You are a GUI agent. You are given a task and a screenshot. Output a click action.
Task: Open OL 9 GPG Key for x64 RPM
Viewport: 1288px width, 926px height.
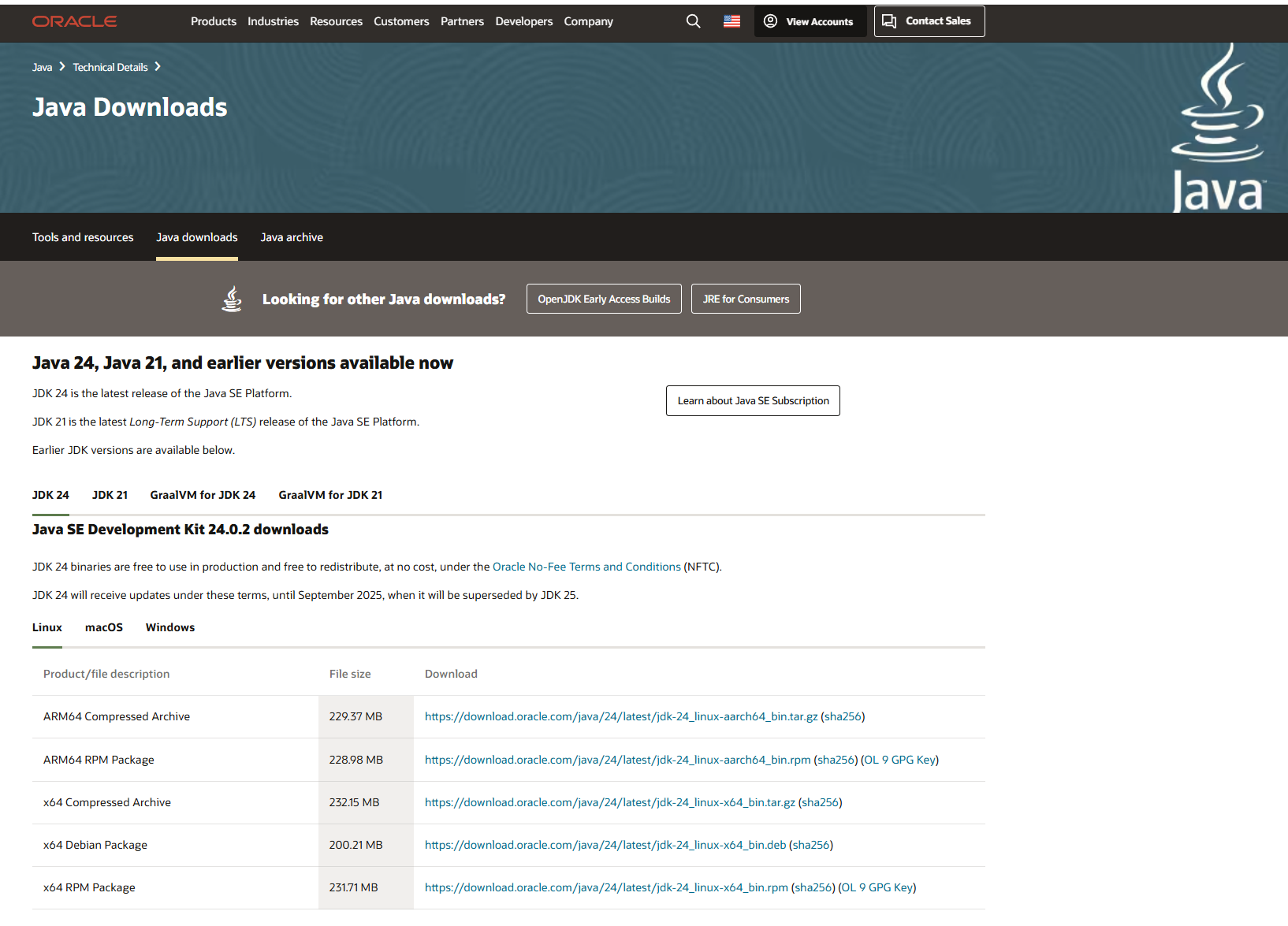pos(877,887)
